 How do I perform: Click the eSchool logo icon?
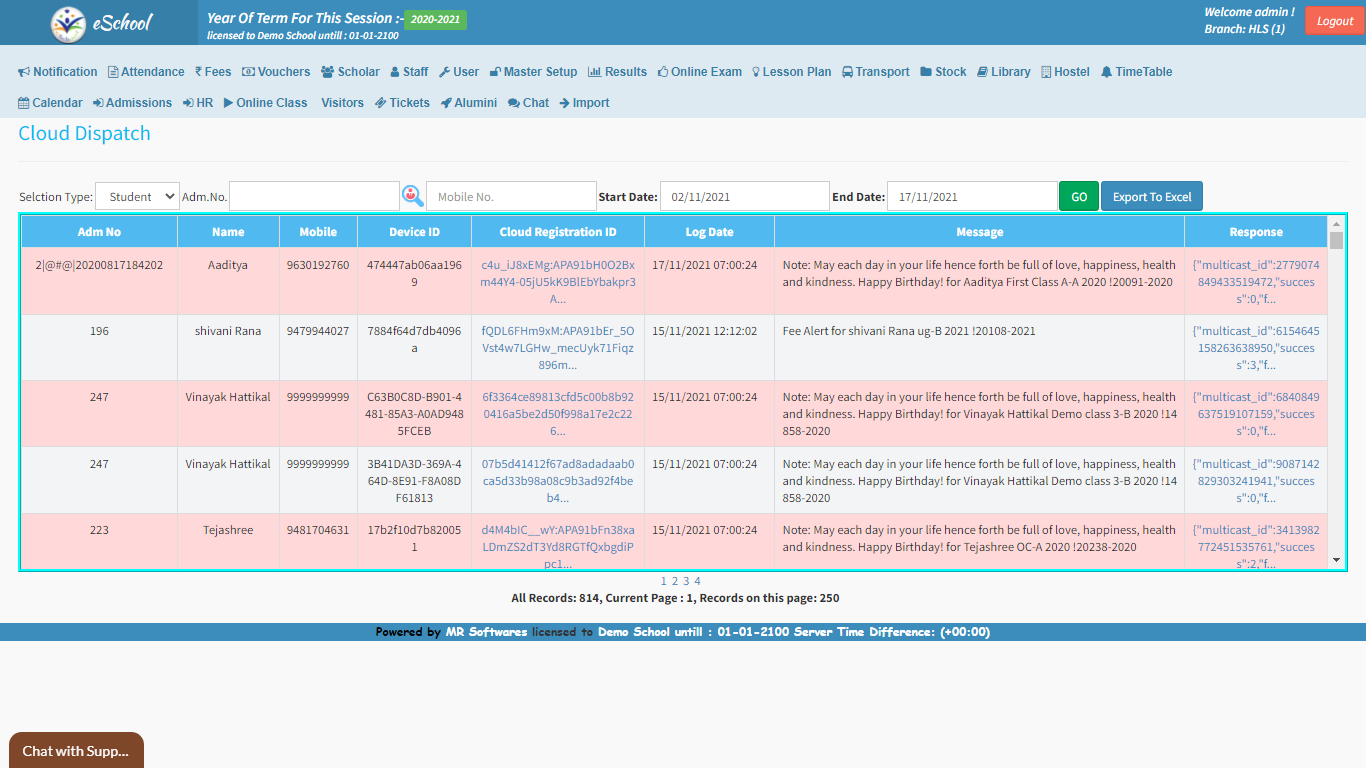(69, 23)
